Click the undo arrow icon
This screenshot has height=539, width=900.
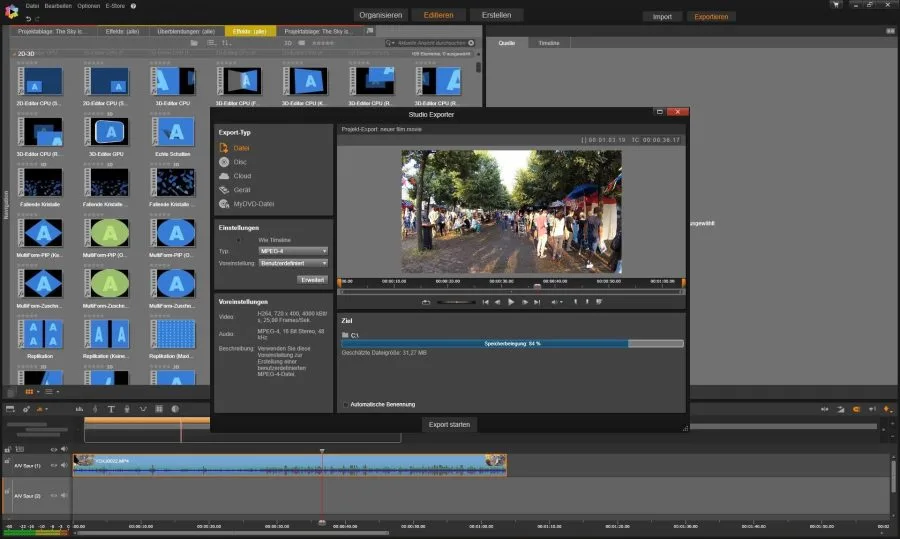point(28,19)
